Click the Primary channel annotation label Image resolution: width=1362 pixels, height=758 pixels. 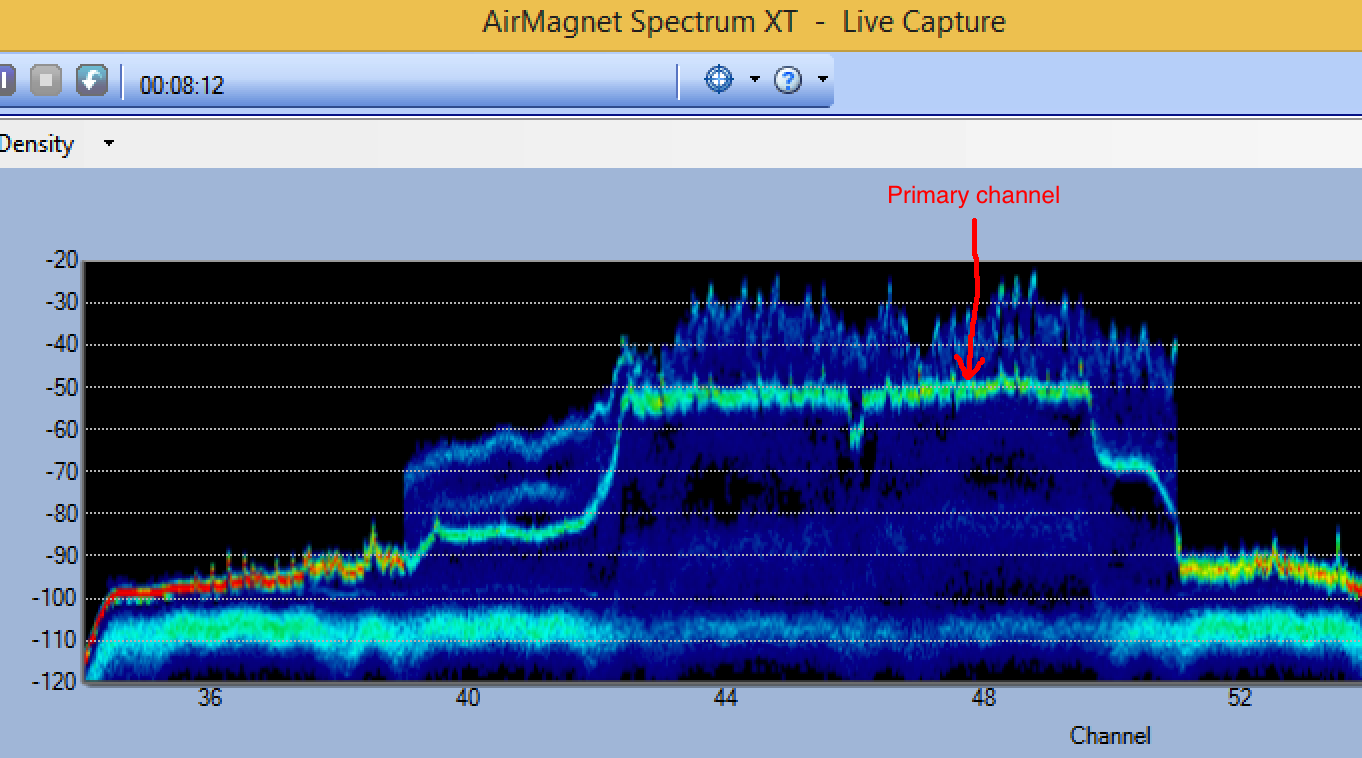(x=972, y=195)
